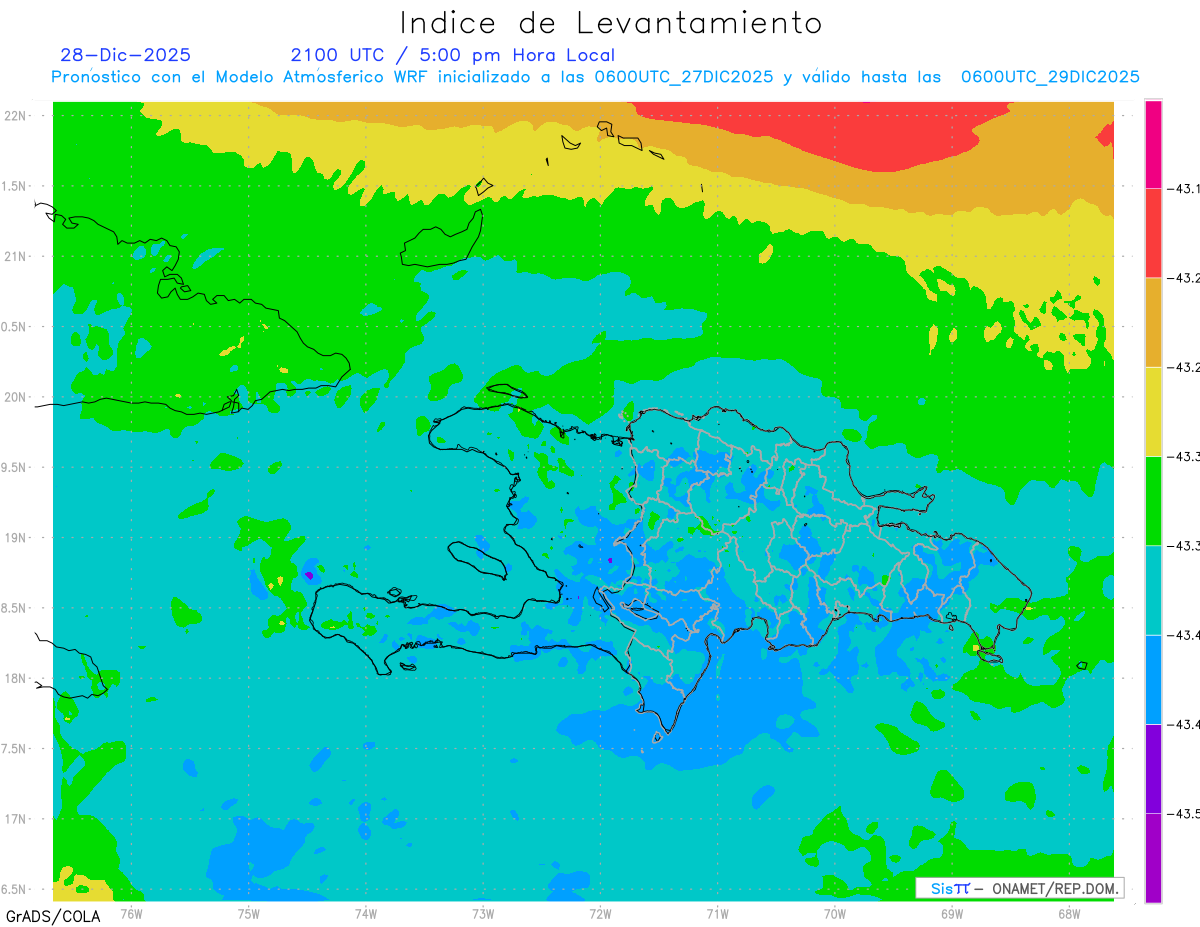The image size is (1200, 927).
Task: Select the date text "28-Dic-2025"
Action: [x=125, y=55]
